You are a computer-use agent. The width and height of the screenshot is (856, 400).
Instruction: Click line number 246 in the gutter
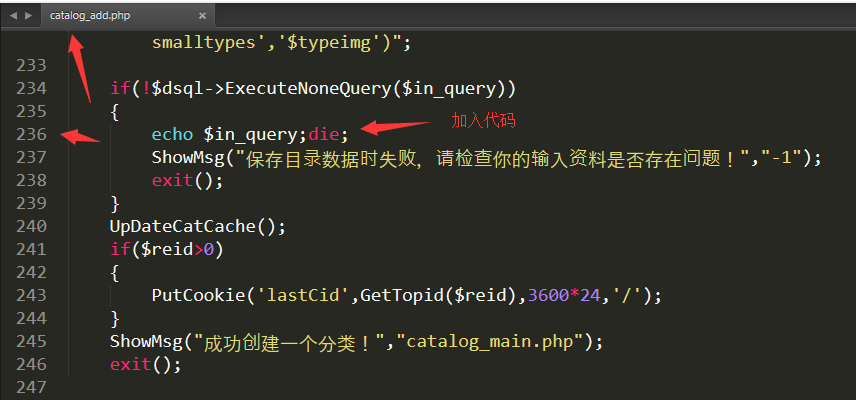[32, 364]
